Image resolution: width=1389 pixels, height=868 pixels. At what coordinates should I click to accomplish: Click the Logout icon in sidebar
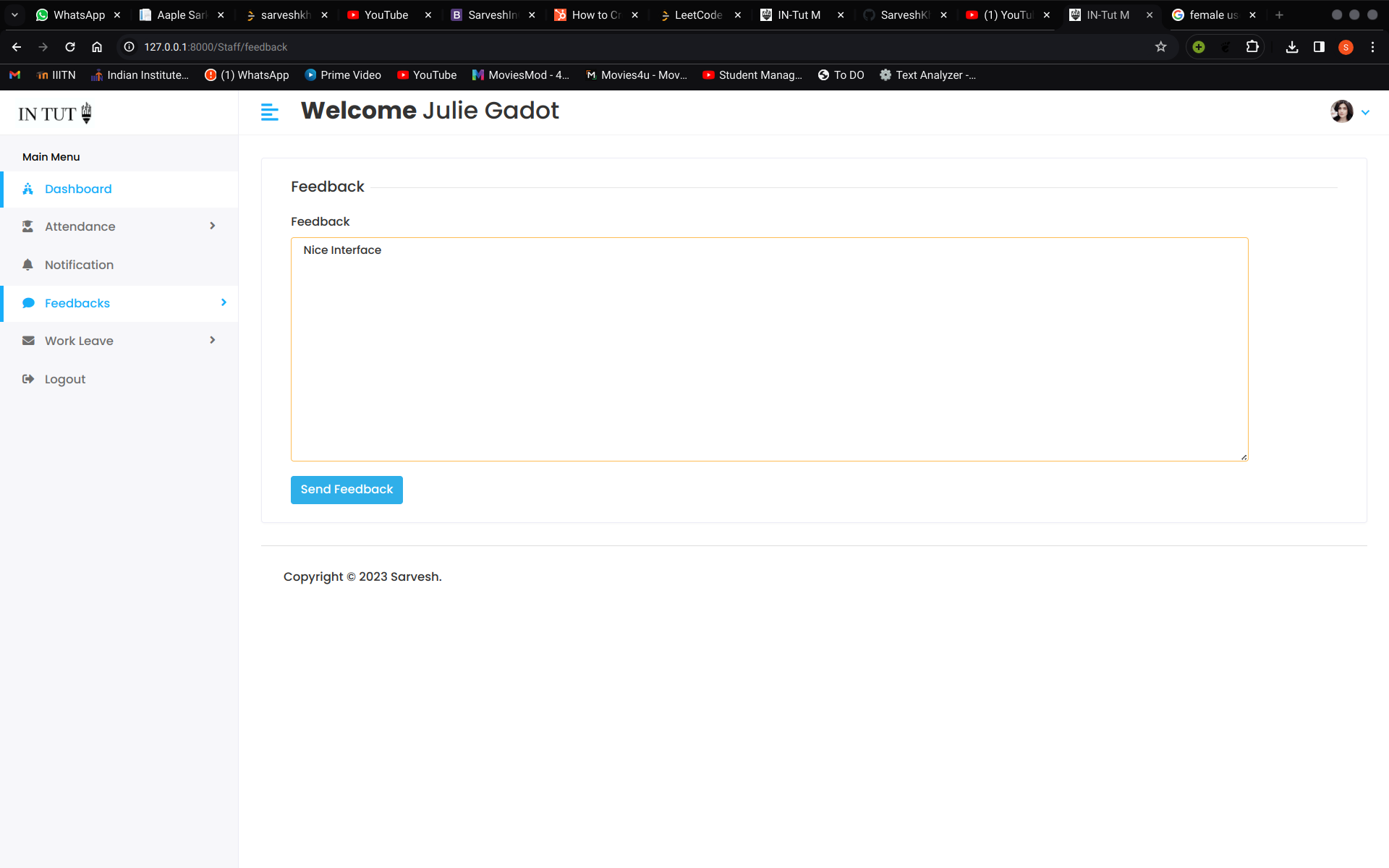[x=28, y=379]
